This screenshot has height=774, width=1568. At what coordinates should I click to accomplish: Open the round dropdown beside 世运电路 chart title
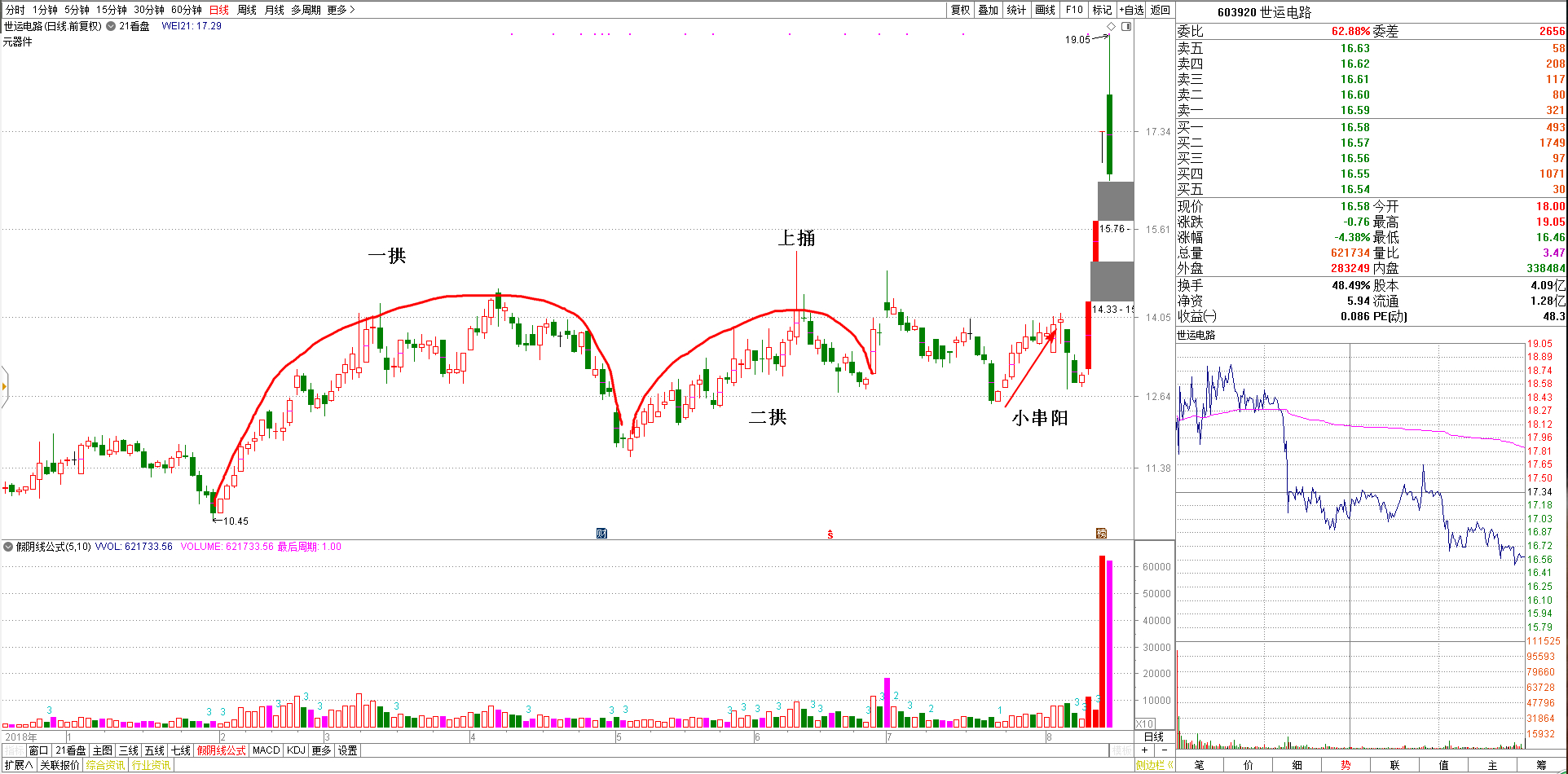111,26
